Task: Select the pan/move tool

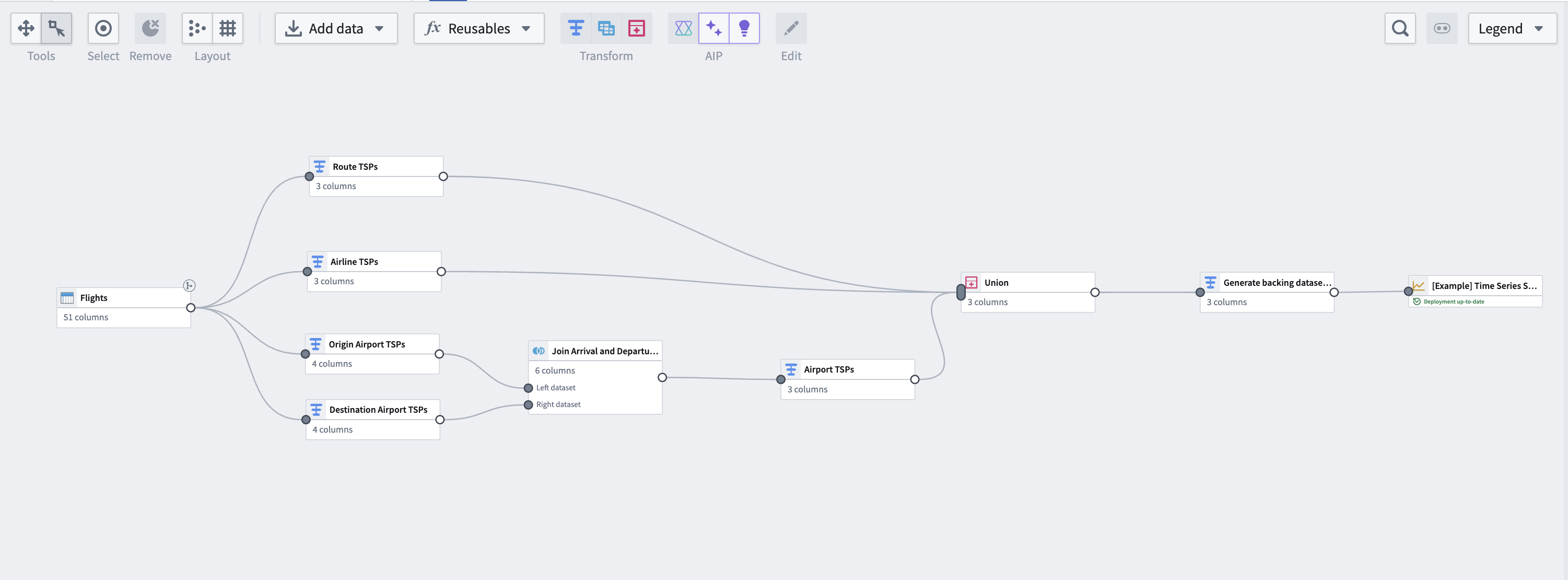Action: (26, 28)
